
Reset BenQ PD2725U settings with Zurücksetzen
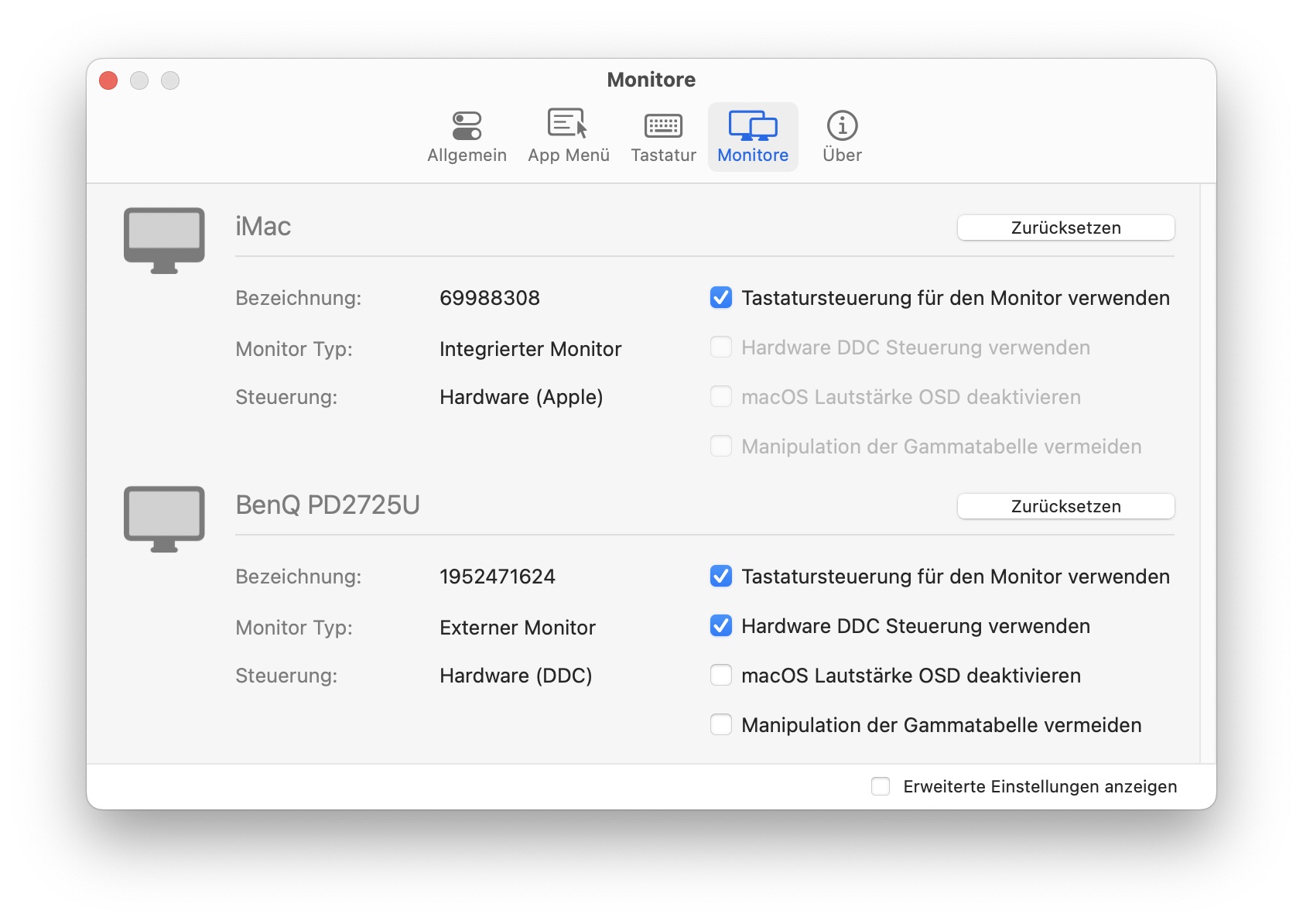[x=1065, y=506]
